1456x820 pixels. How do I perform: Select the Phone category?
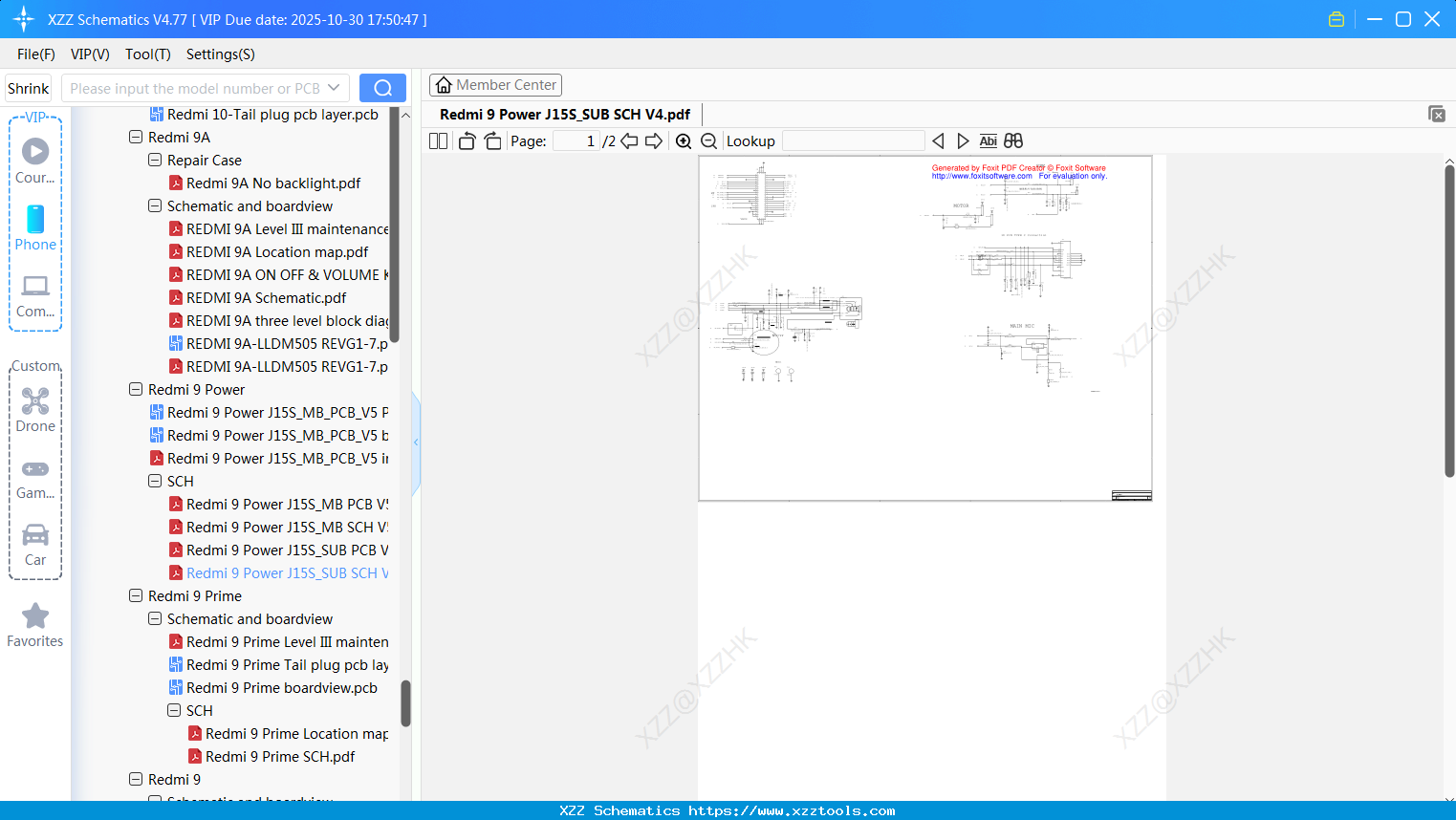pyautogui.click(x=35, y=228)
